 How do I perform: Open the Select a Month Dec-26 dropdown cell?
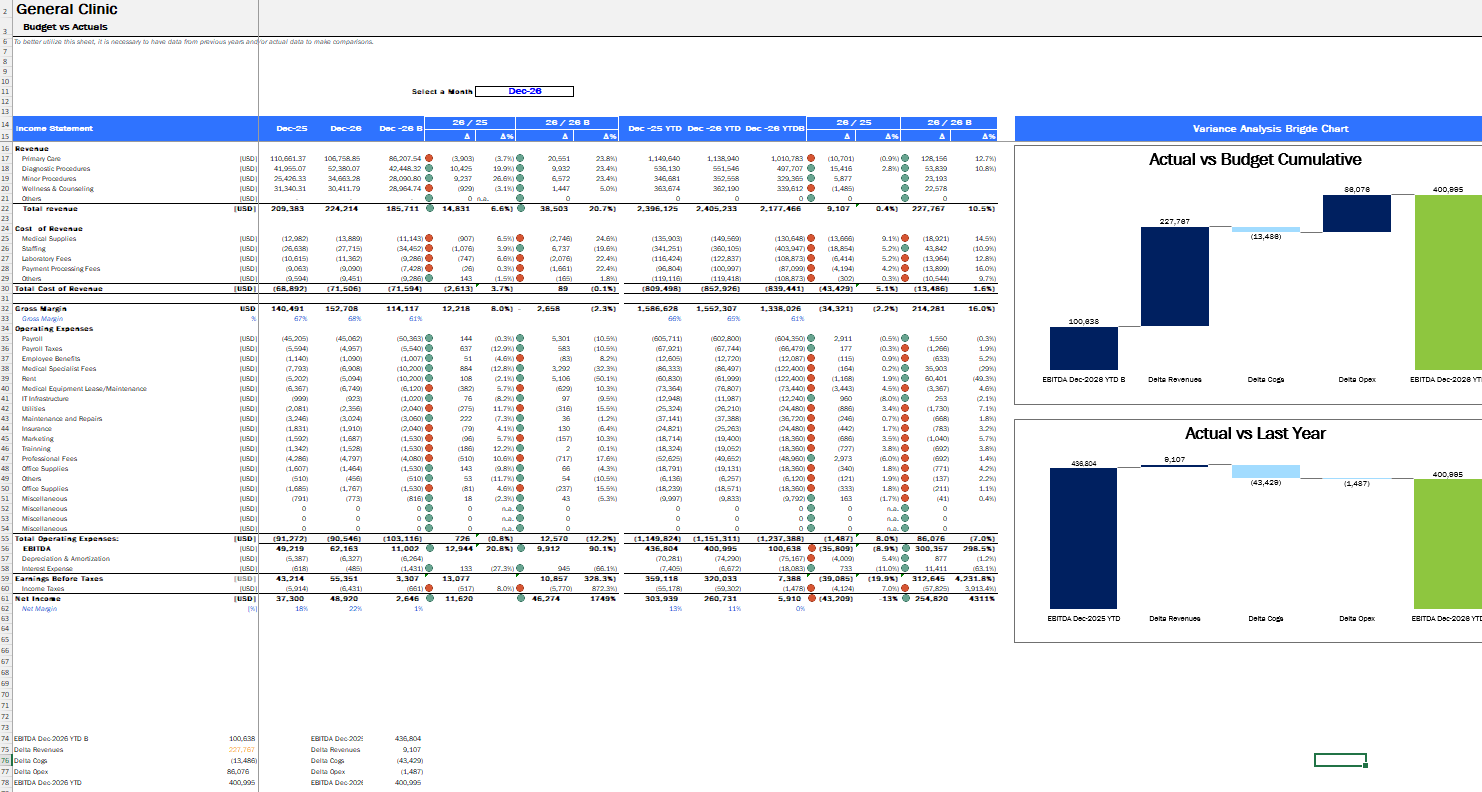[x=524, y=91]
